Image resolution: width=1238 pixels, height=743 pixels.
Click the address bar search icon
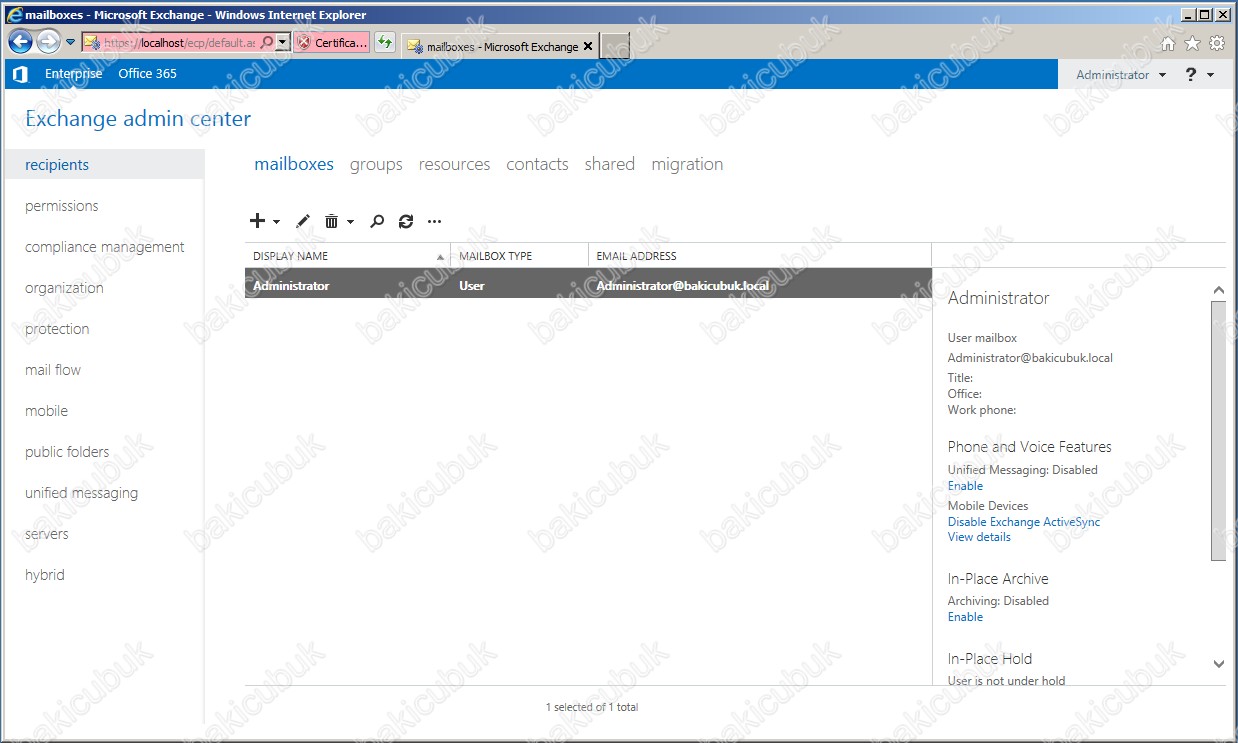pos(266,43)
